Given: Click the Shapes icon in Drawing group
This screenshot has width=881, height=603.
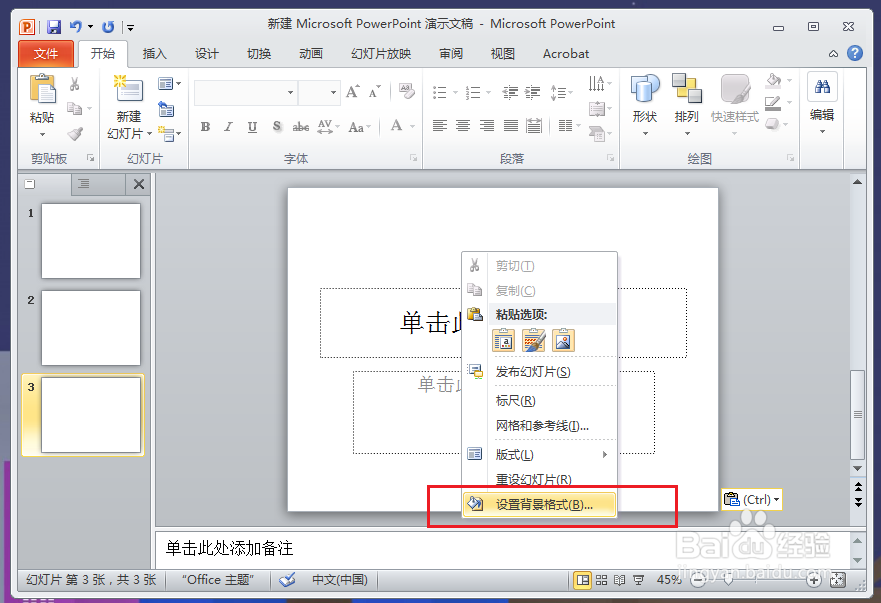Looking at the screenshot, I should [x=644, y=89].
